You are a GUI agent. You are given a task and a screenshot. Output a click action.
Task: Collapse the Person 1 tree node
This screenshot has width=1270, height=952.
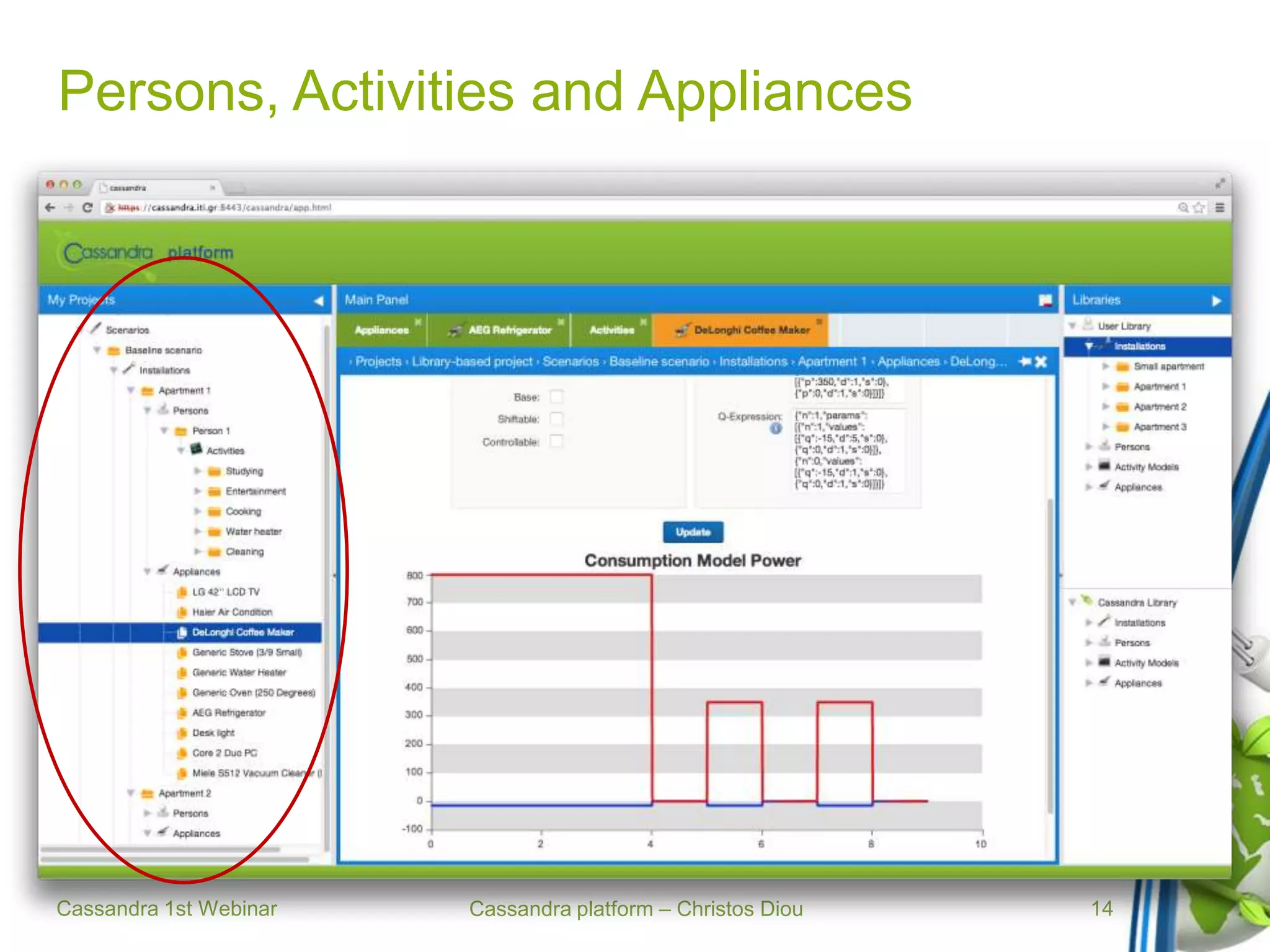point(164,431)
